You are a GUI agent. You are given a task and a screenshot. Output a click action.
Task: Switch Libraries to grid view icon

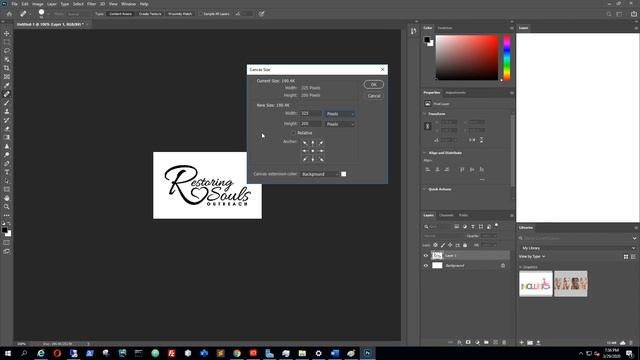(x=626, y=256)
